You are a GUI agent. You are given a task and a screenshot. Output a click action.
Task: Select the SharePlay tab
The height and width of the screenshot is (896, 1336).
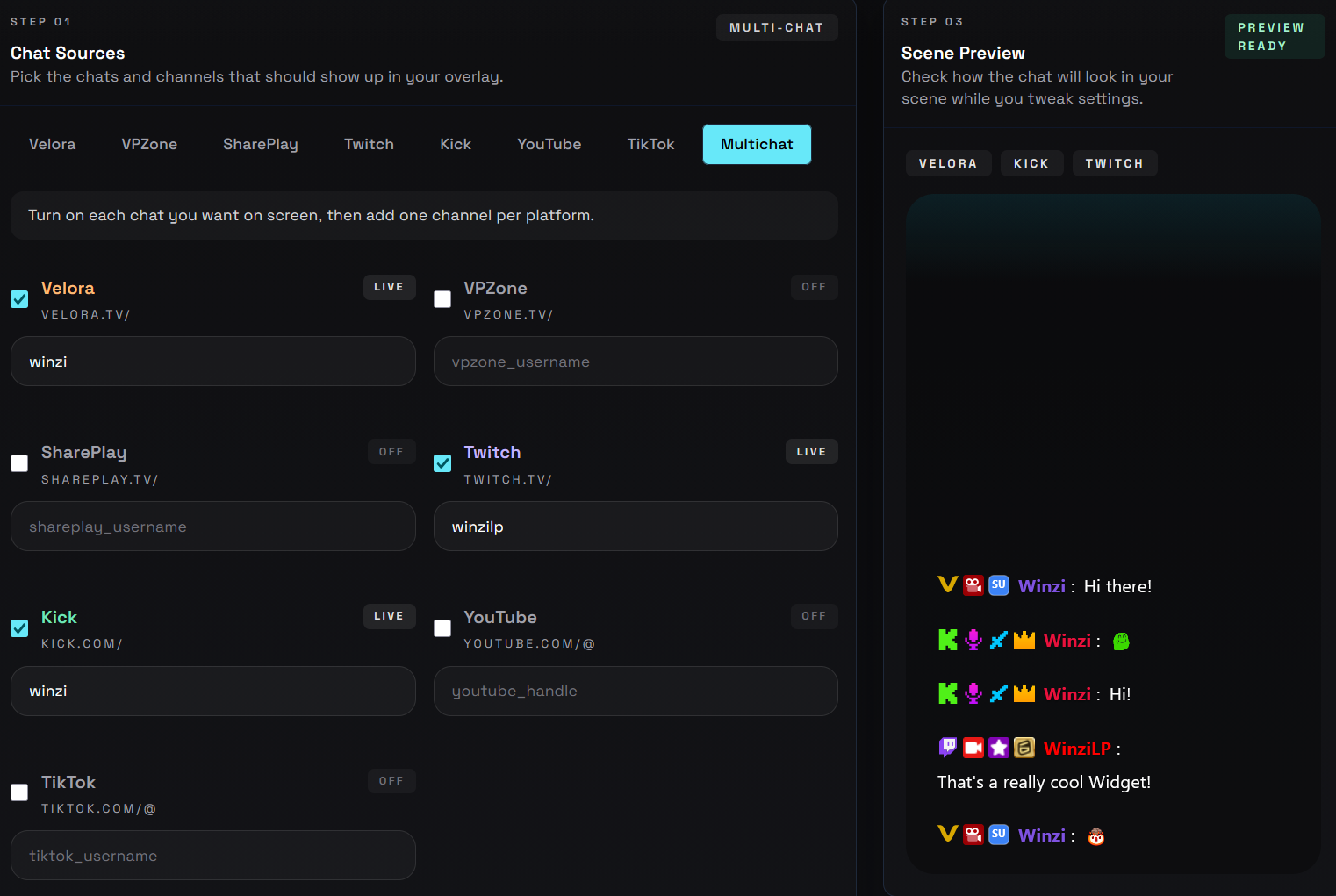click(x=260, y=144)
